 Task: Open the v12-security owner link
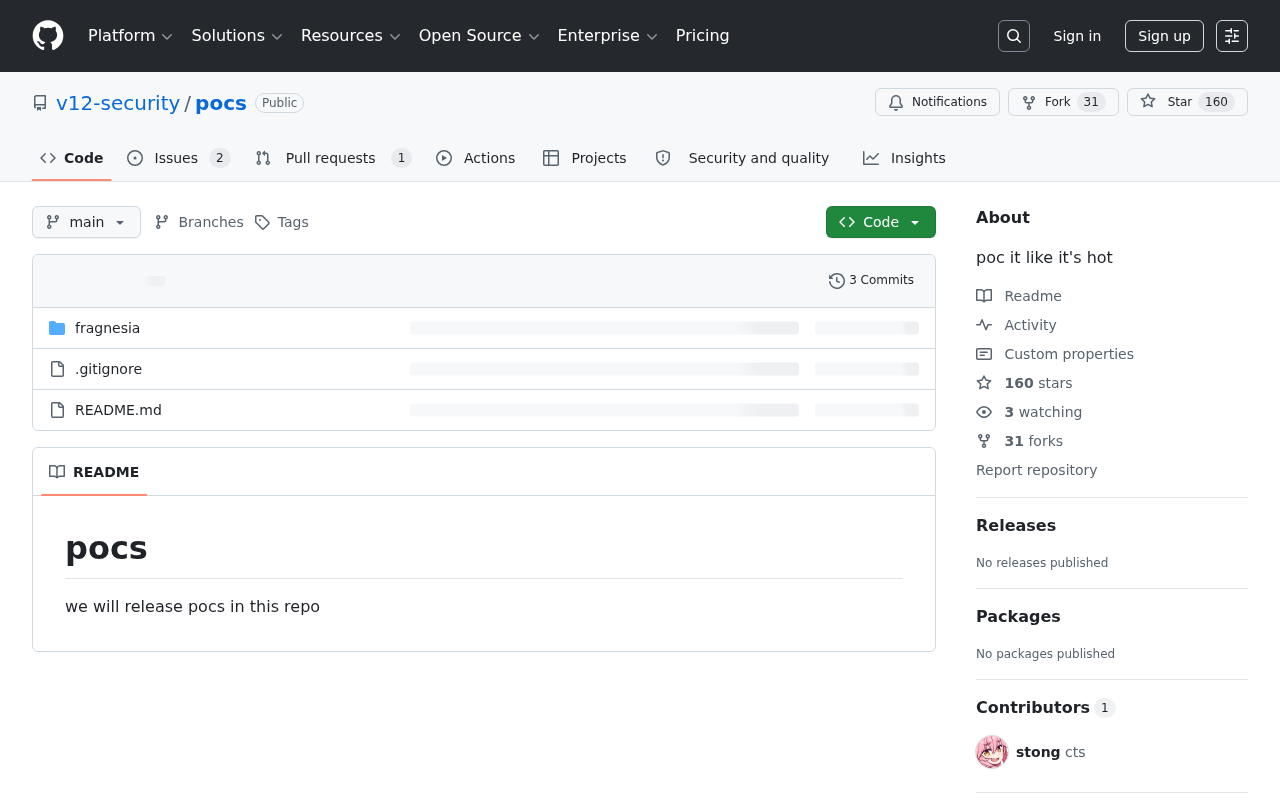[x=118, y=103]
